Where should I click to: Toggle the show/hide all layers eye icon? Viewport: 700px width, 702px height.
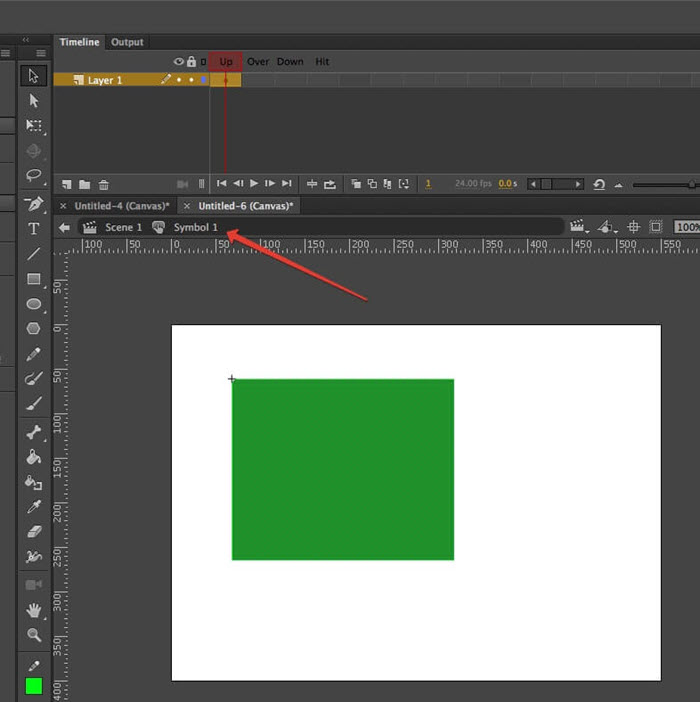[179, 62]
